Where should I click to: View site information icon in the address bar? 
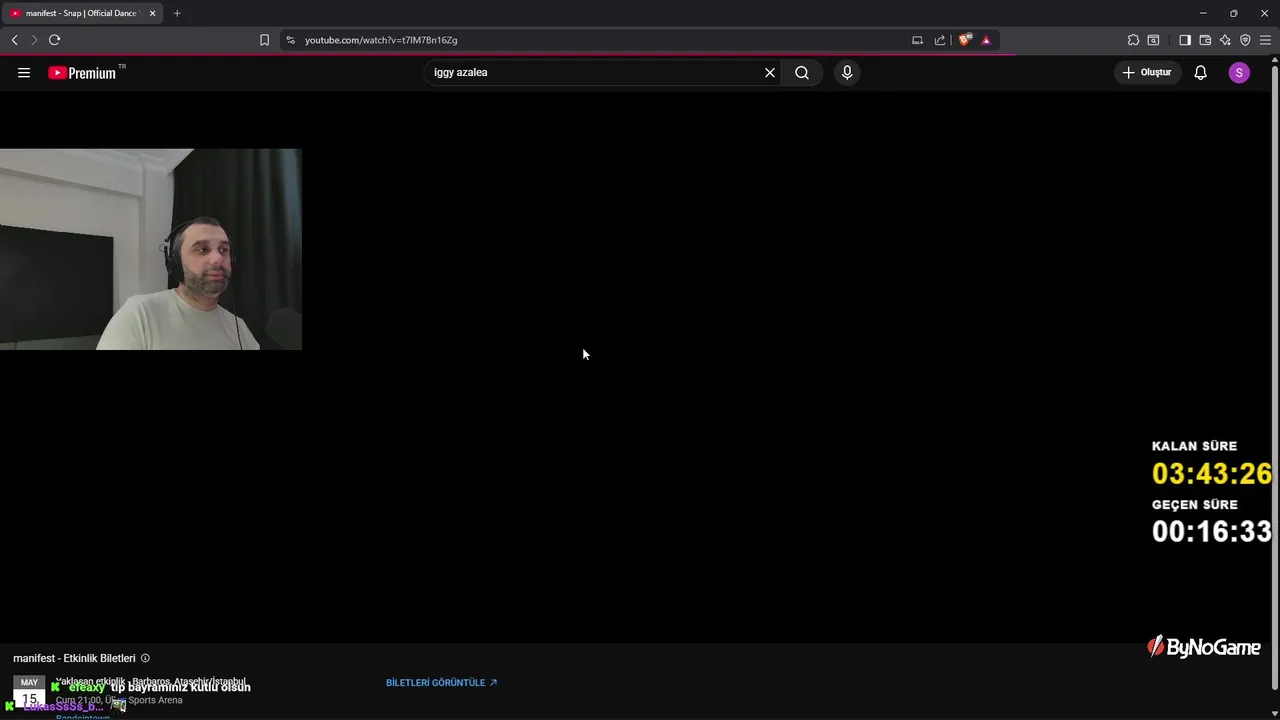(290, 40)
